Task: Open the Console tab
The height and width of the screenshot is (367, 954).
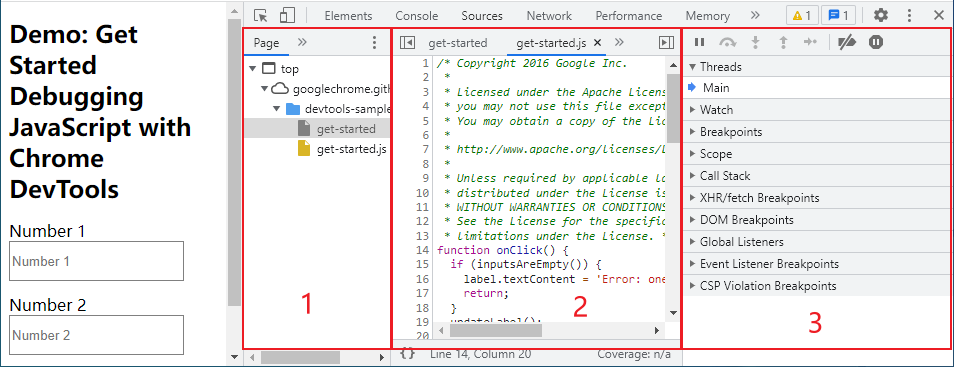Action: (417, 16)
